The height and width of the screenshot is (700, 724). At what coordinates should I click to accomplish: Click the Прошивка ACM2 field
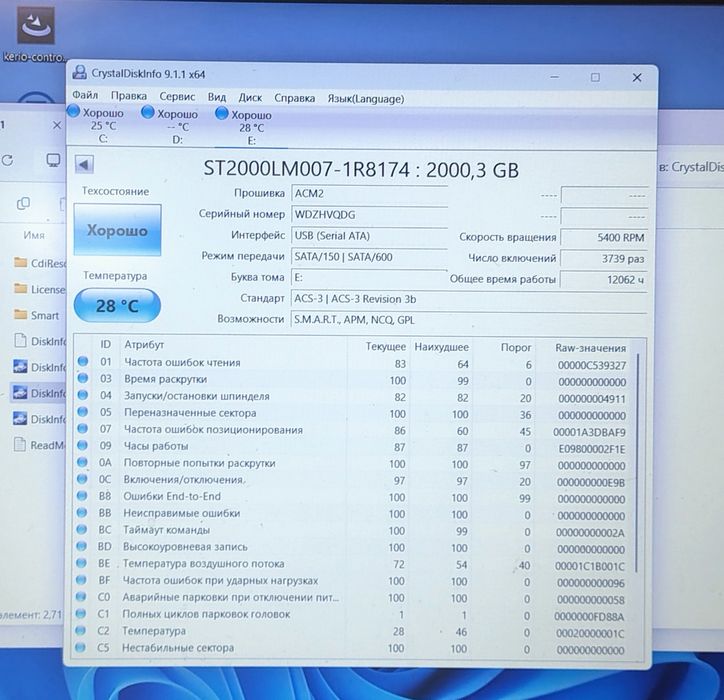coord(369,193)
